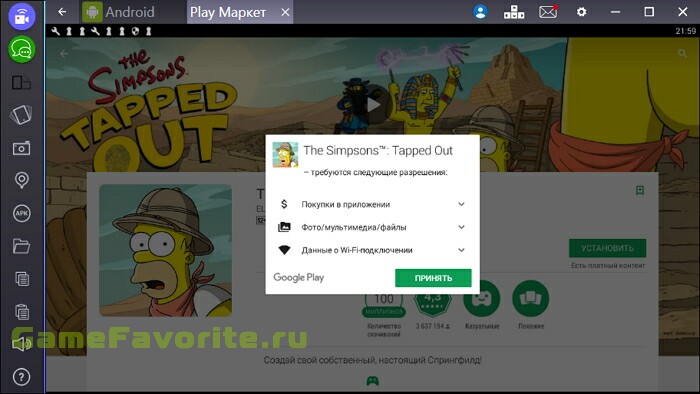Click the Есть платный контент note
The height and width of the screenshot is (394, 700).
(x=608, y=265)
